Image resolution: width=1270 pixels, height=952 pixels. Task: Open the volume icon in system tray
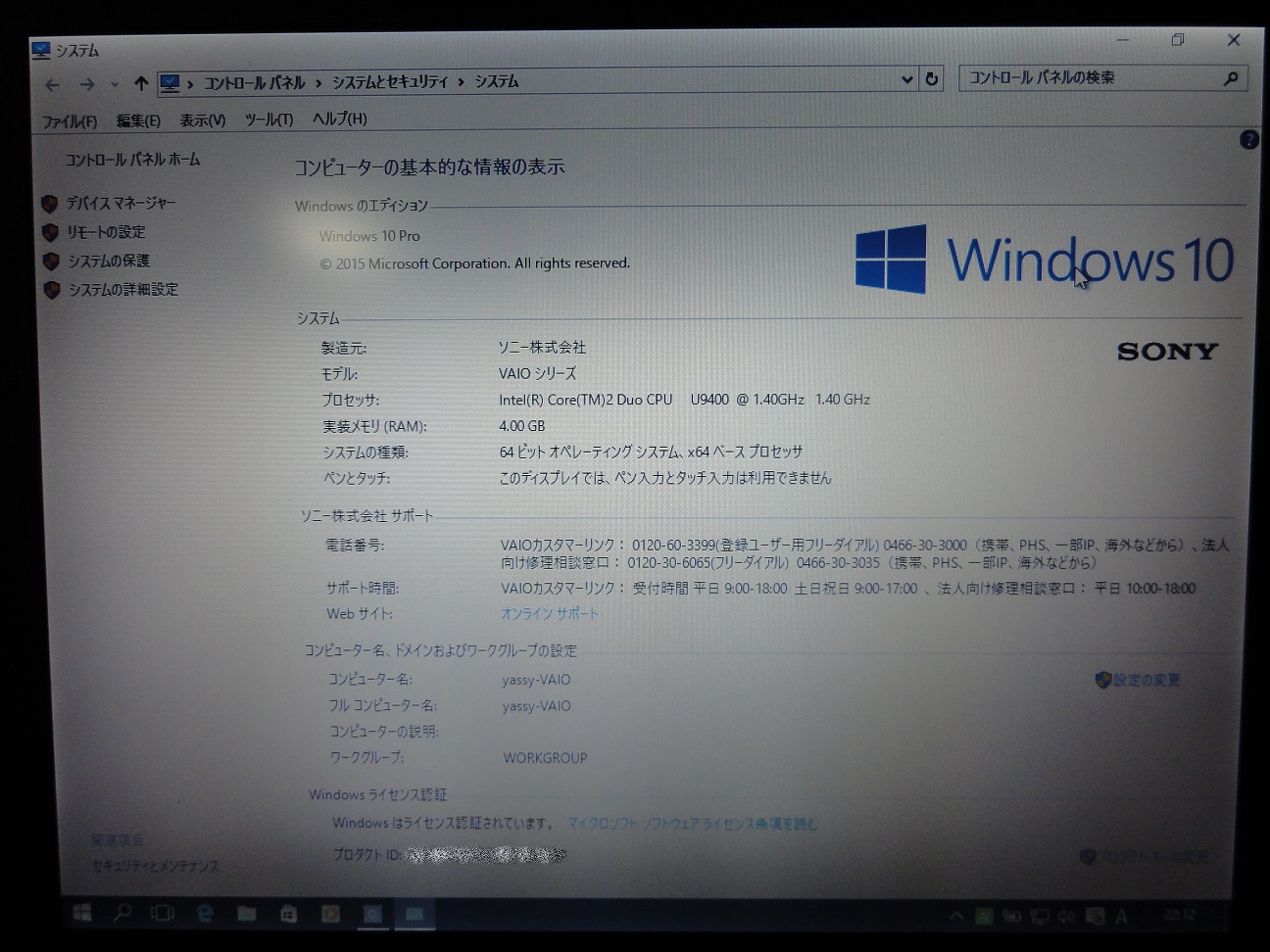click(x=1066, y=917)
